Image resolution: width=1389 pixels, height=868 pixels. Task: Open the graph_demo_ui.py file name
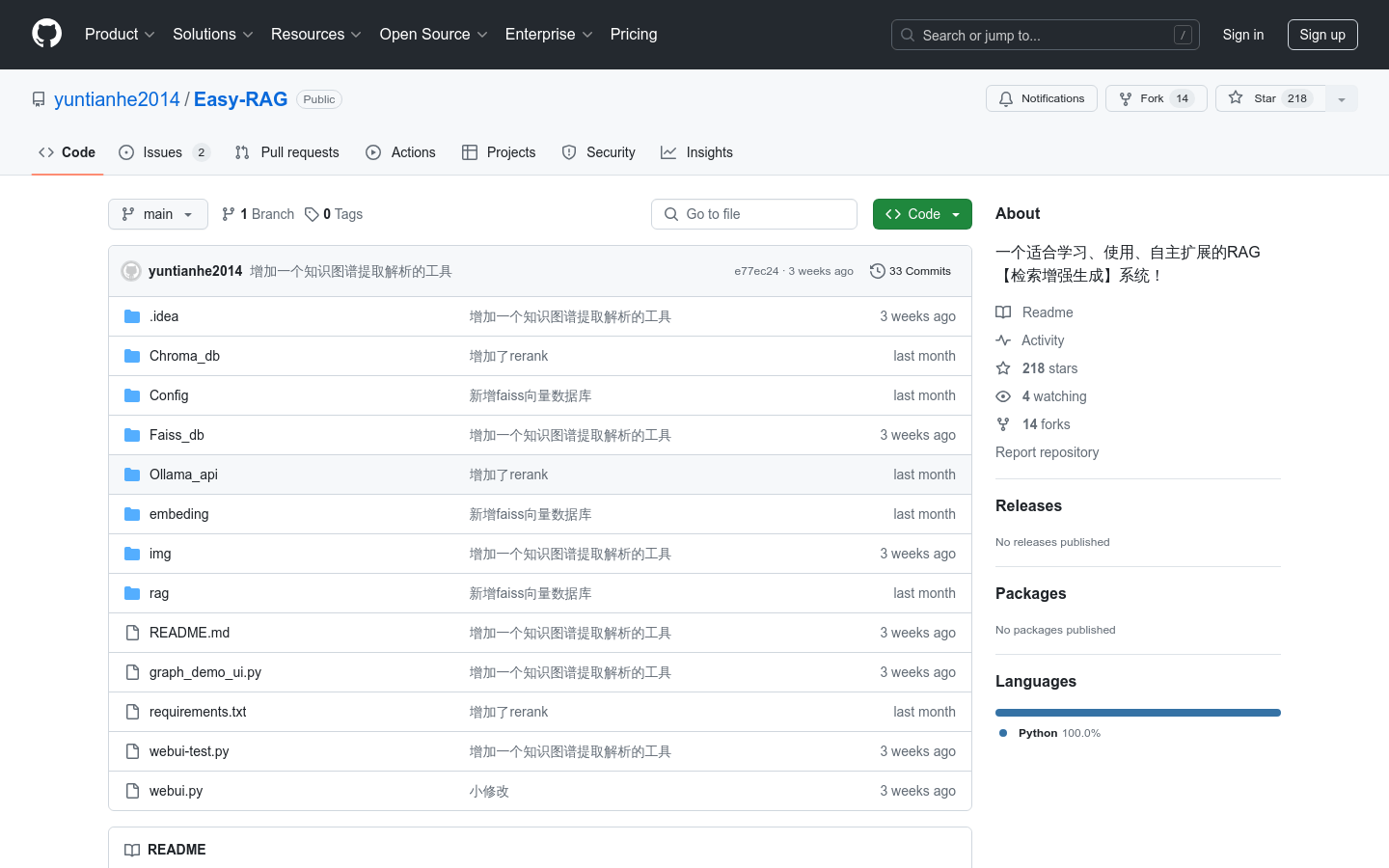205,672
